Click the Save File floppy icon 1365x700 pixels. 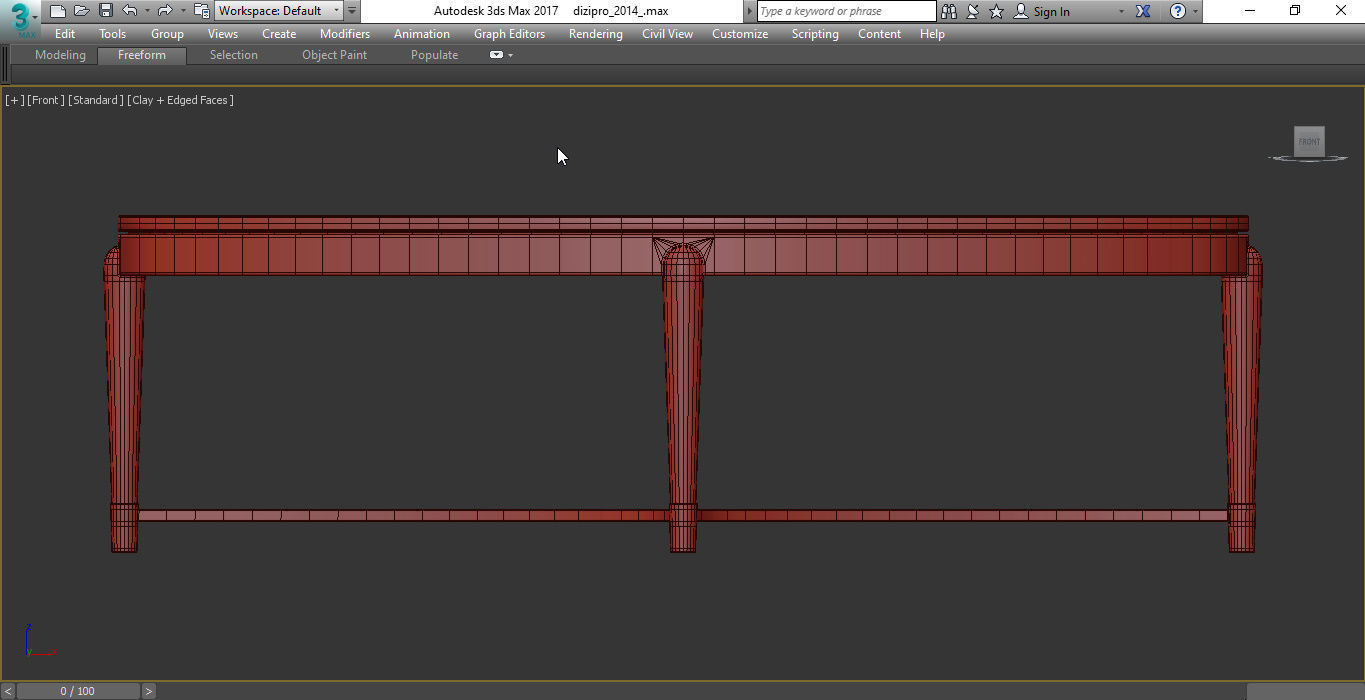[105, 11]
